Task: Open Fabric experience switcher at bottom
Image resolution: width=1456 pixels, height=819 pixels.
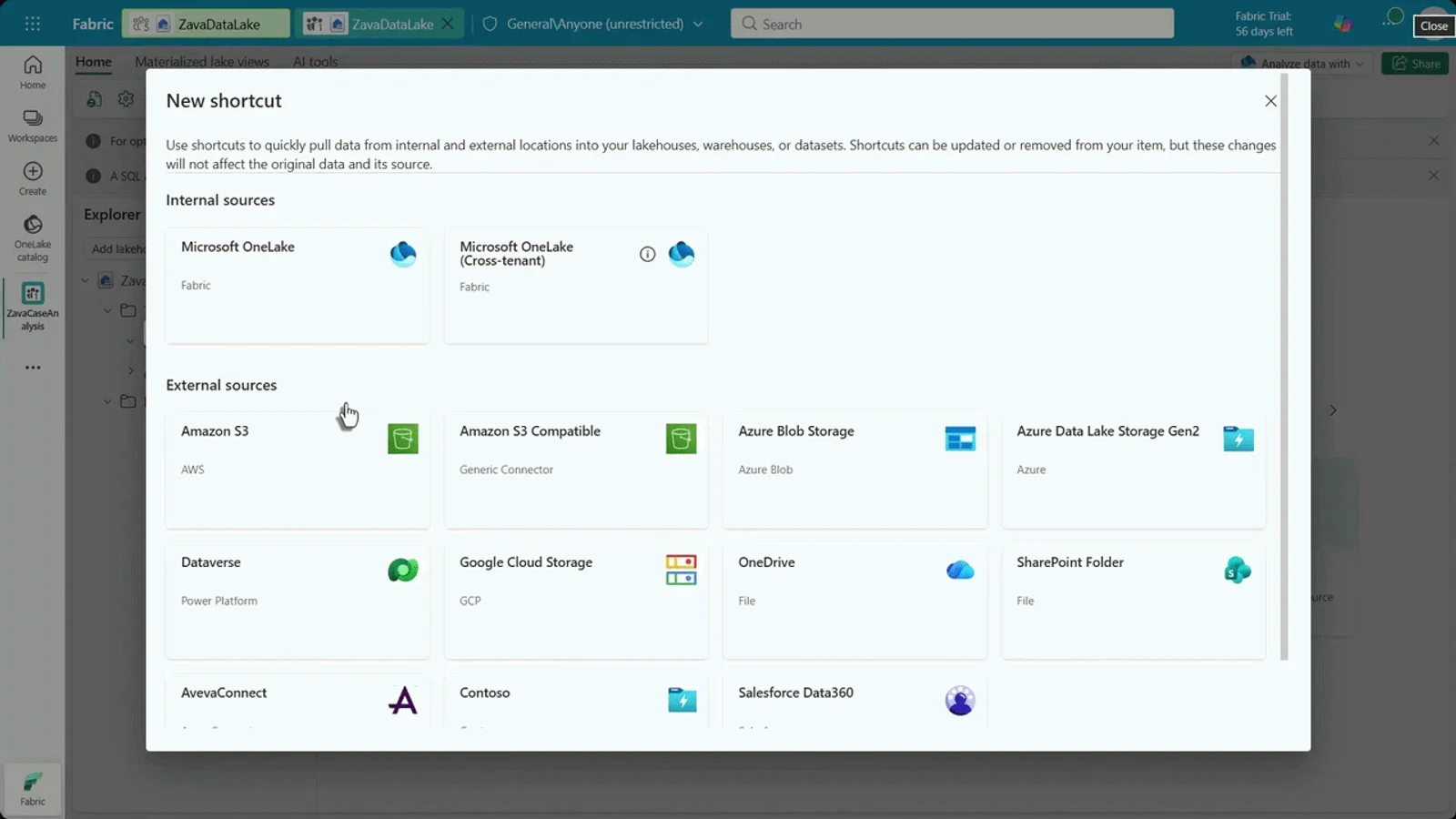Action: [33, 788]
